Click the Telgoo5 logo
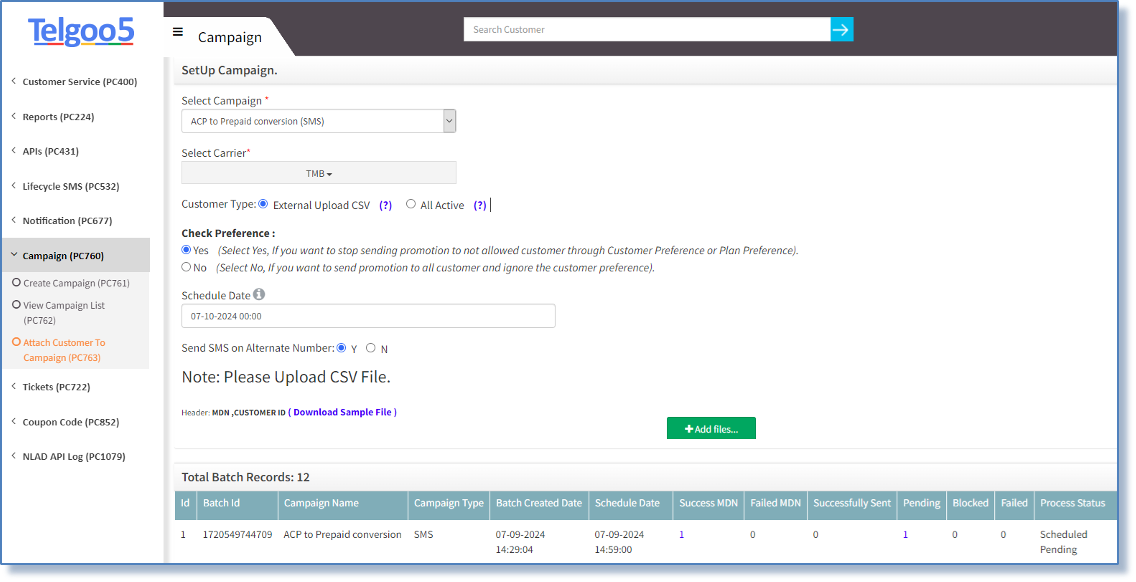The image size is (1136, 582). pyautogui.click(x=80, y=31)
